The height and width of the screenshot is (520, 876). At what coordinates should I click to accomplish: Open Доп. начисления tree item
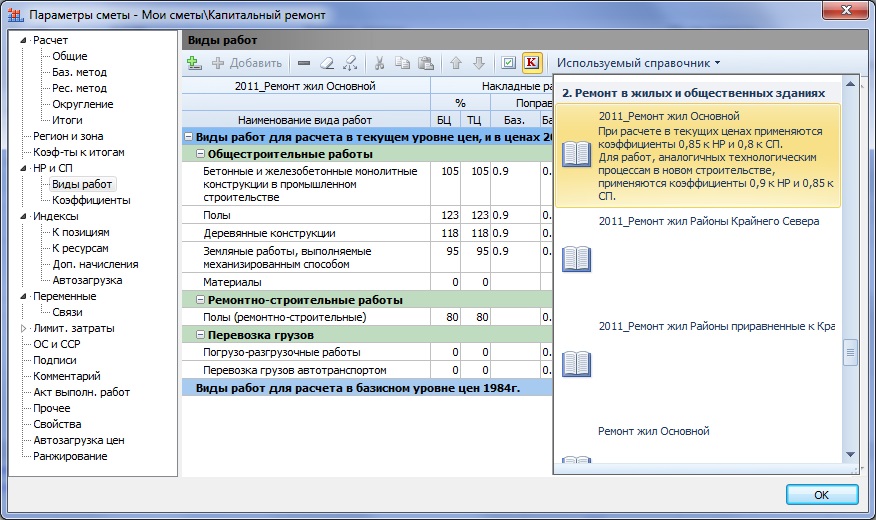(95, 264)
